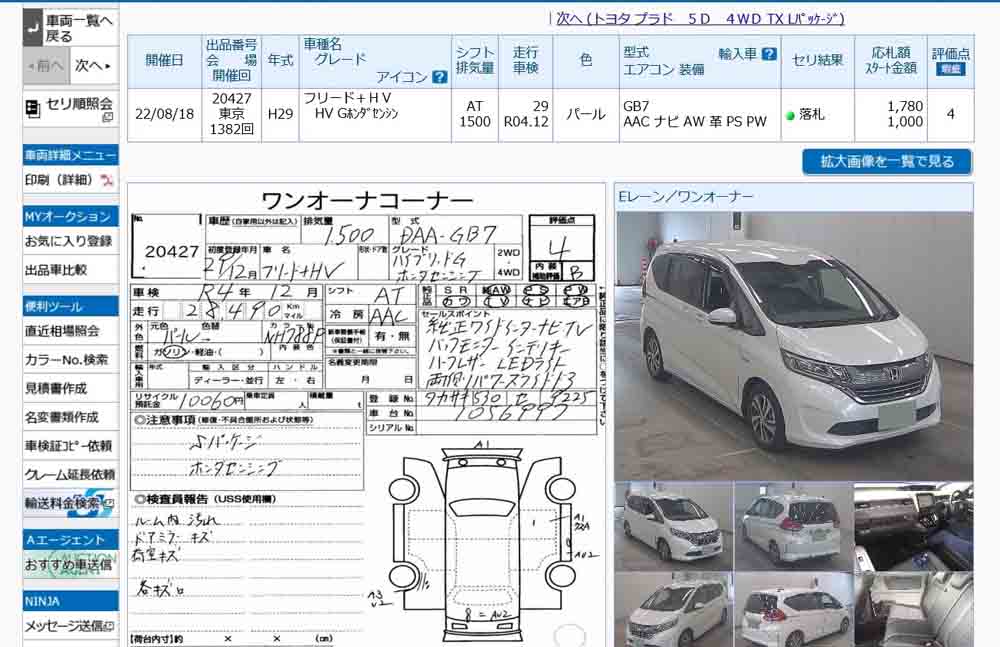Click the Aエージェント section header
1000x647 pixels.
point(70,540)
